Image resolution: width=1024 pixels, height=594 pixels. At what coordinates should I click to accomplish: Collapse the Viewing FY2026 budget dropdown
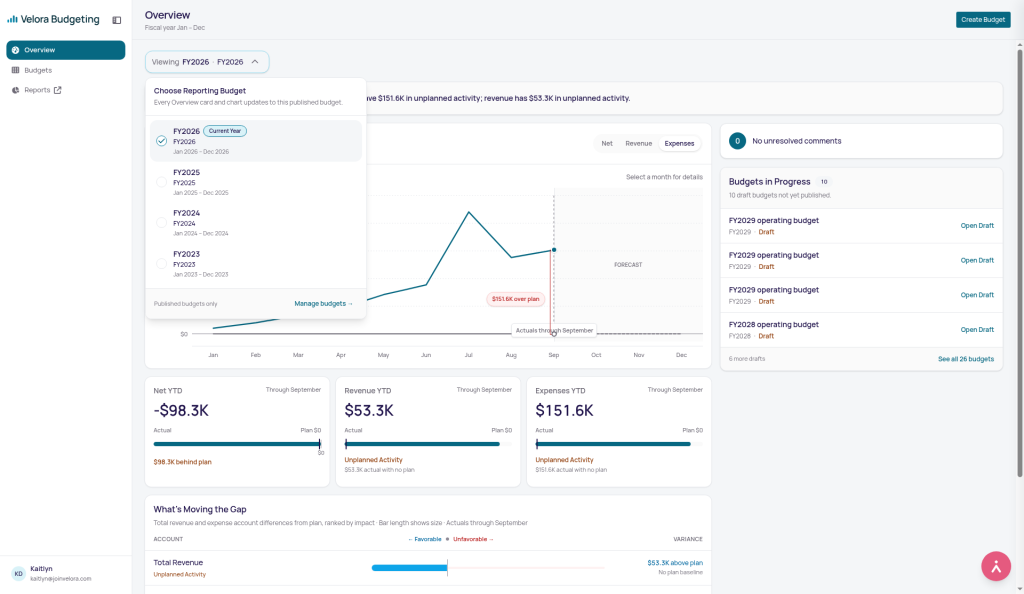pos(207,62)
